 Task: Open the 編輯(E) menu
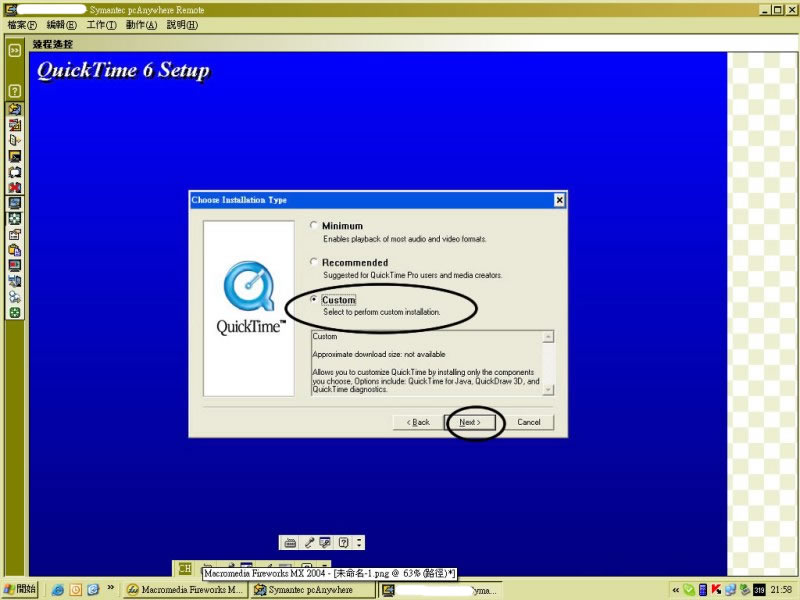(x=61, y=25)
